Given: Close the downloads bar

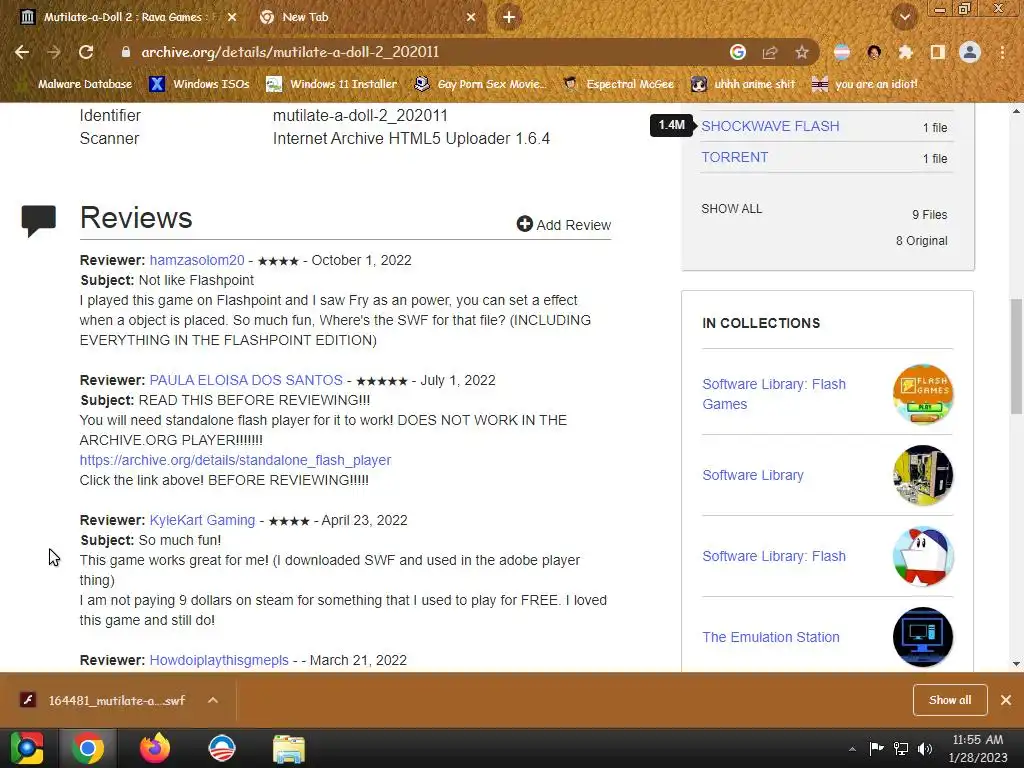Looking at the screenshot, I should pyautogui.click(x=1006, y=700).
